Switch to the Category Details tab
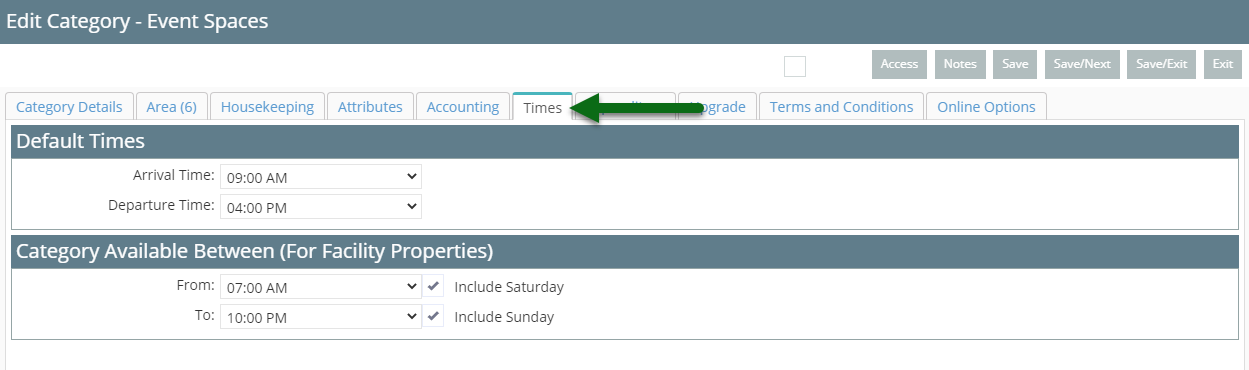1249x370 pixels. click(x=69, y=106)
